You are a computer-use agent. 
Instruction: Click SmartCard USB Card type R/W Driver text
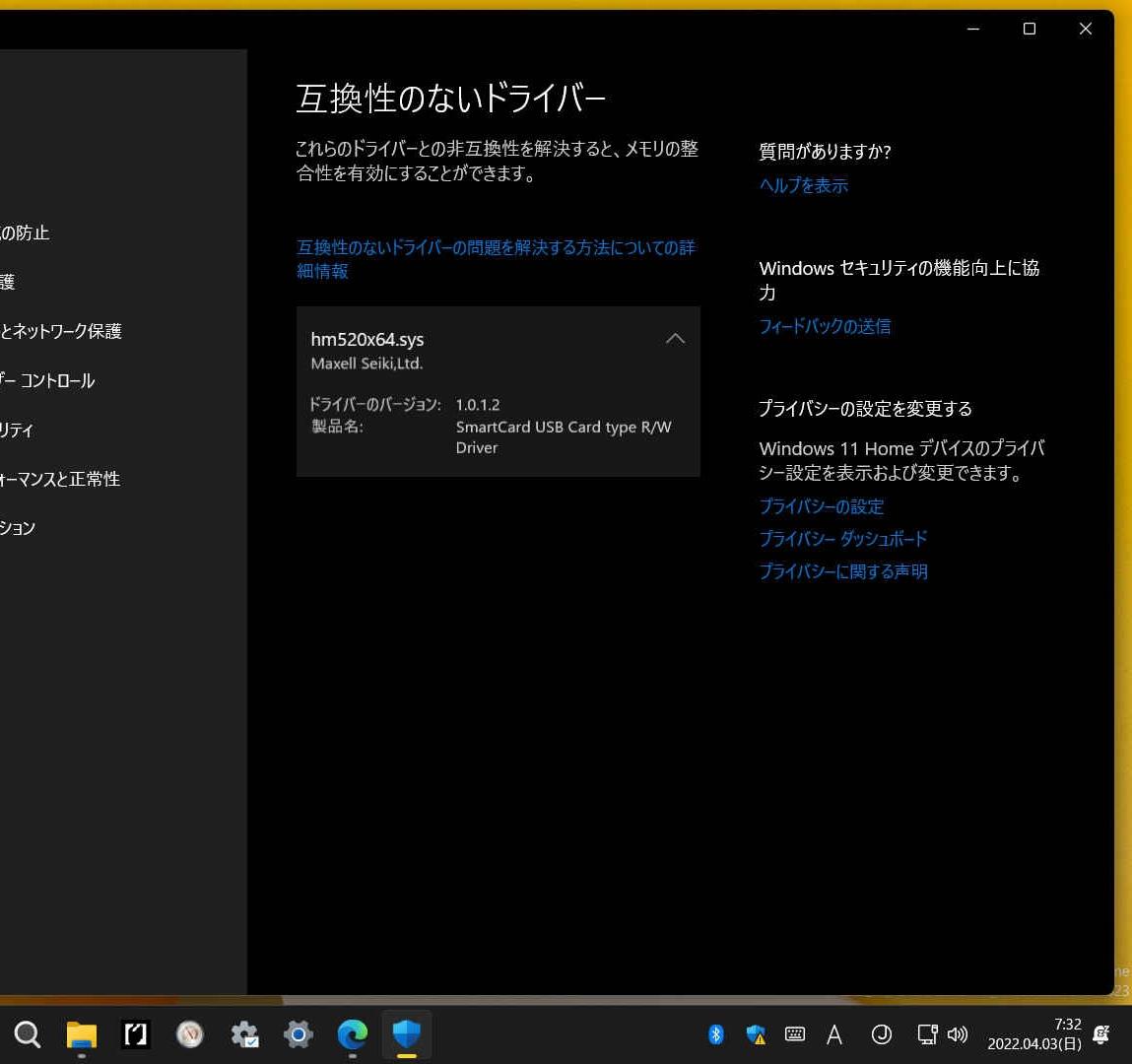(x=564, y=436)
